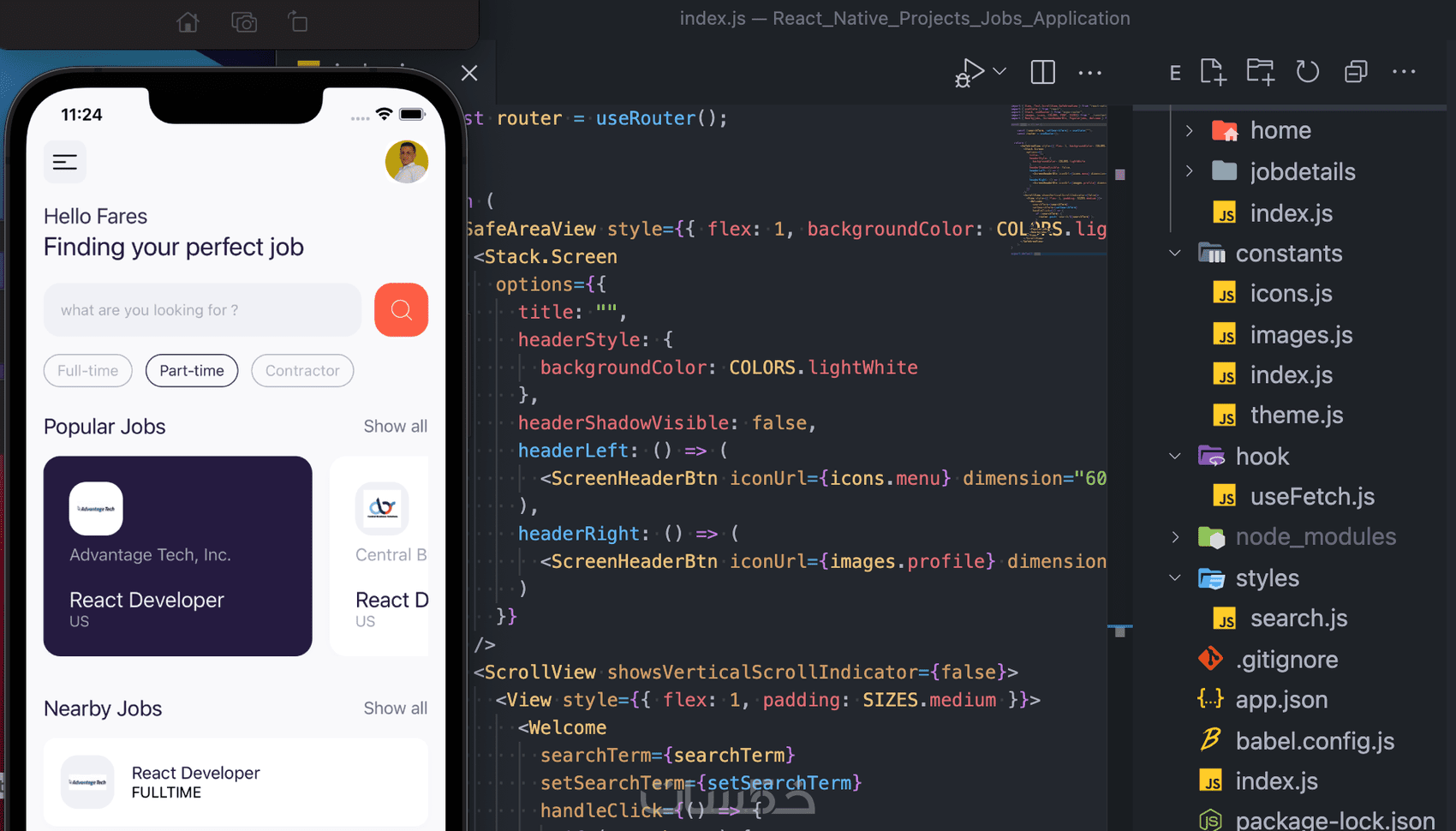This screenshot has width=1456, height=831.
Task: Open search.js in styles
Action: pyautogui.click(x=1298, y=619)
